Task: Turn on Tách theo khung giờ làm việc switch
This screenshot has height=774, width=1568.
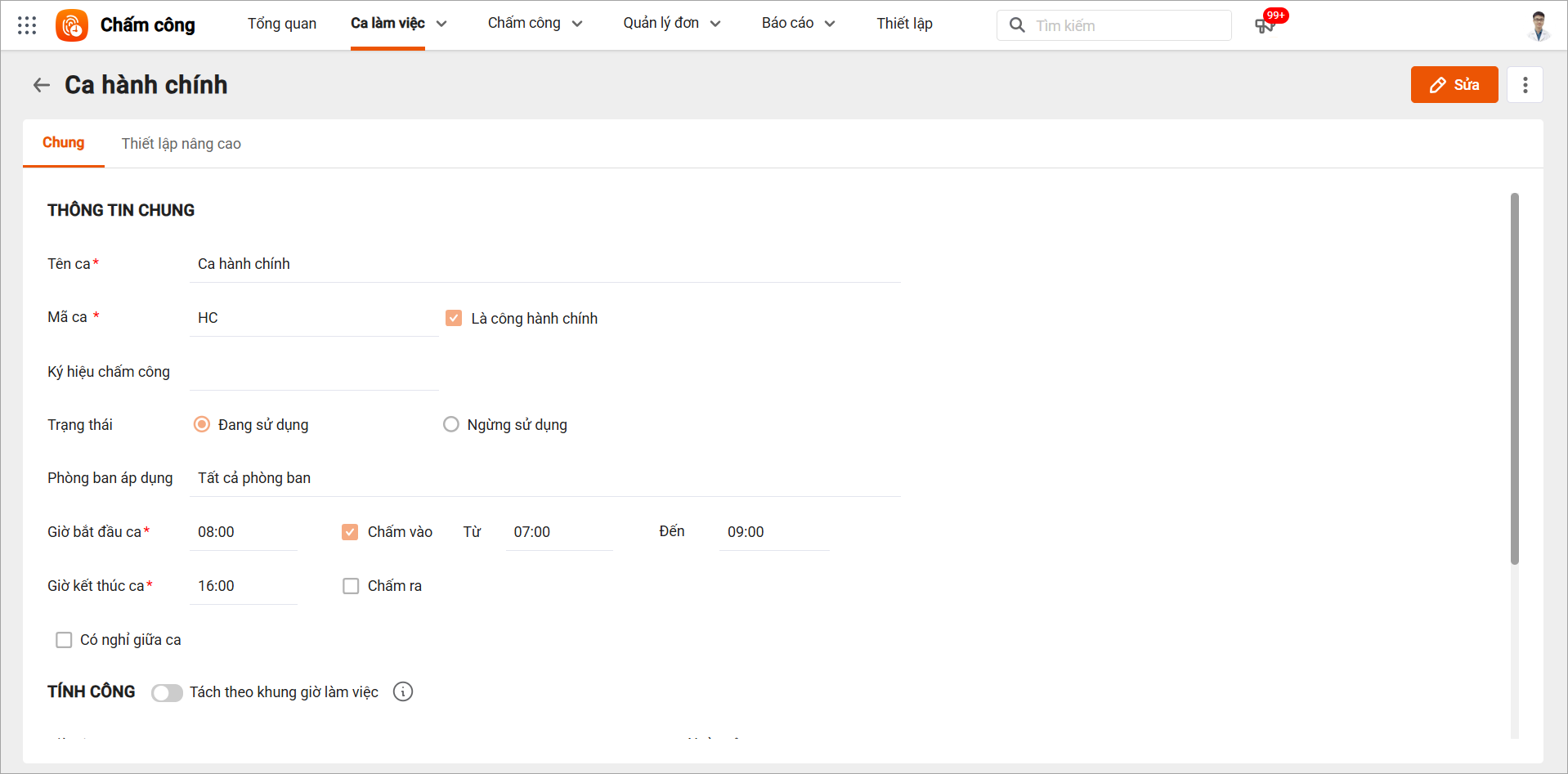Action: [x=167, y=693]
